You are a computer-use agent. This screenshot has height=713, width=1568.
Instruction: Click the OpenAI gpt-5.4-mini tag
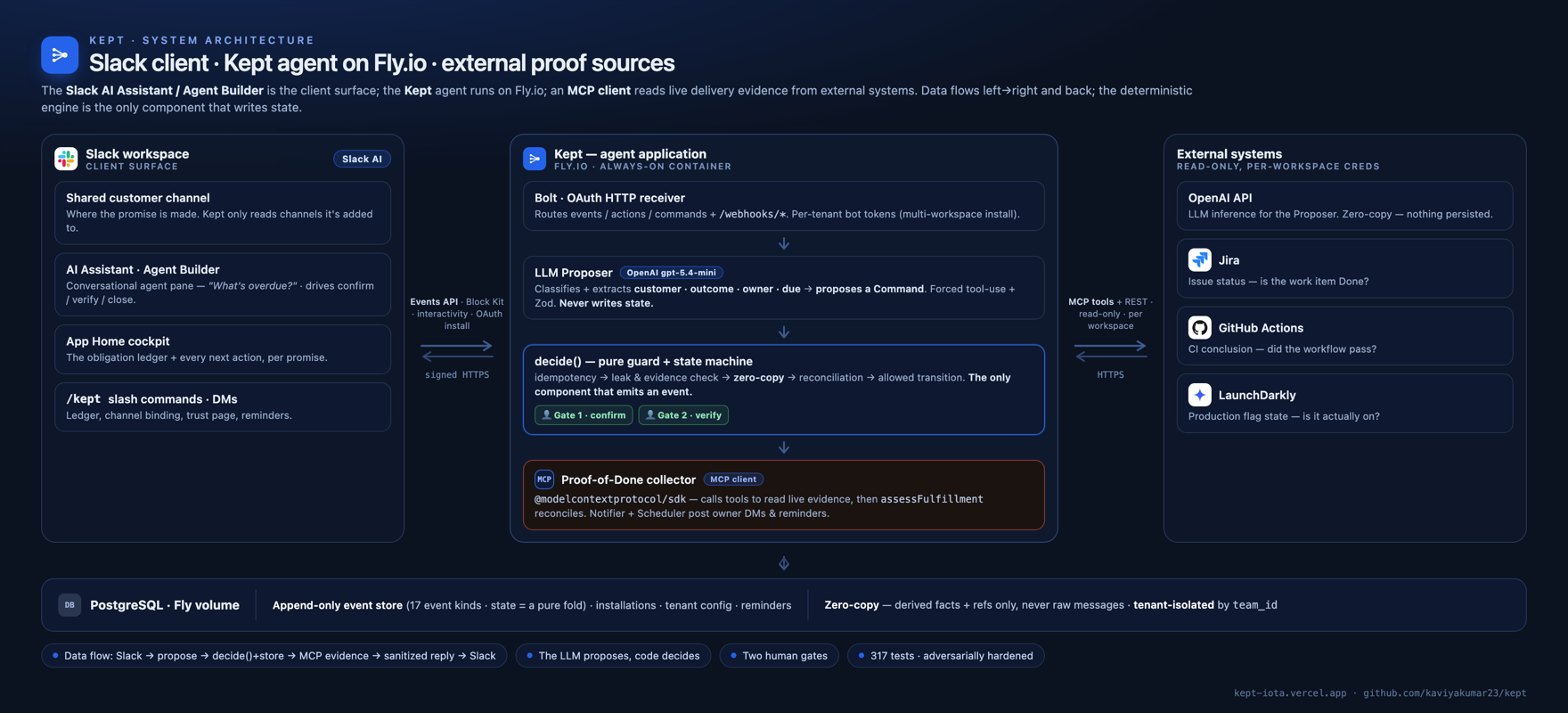pos(671,273)
